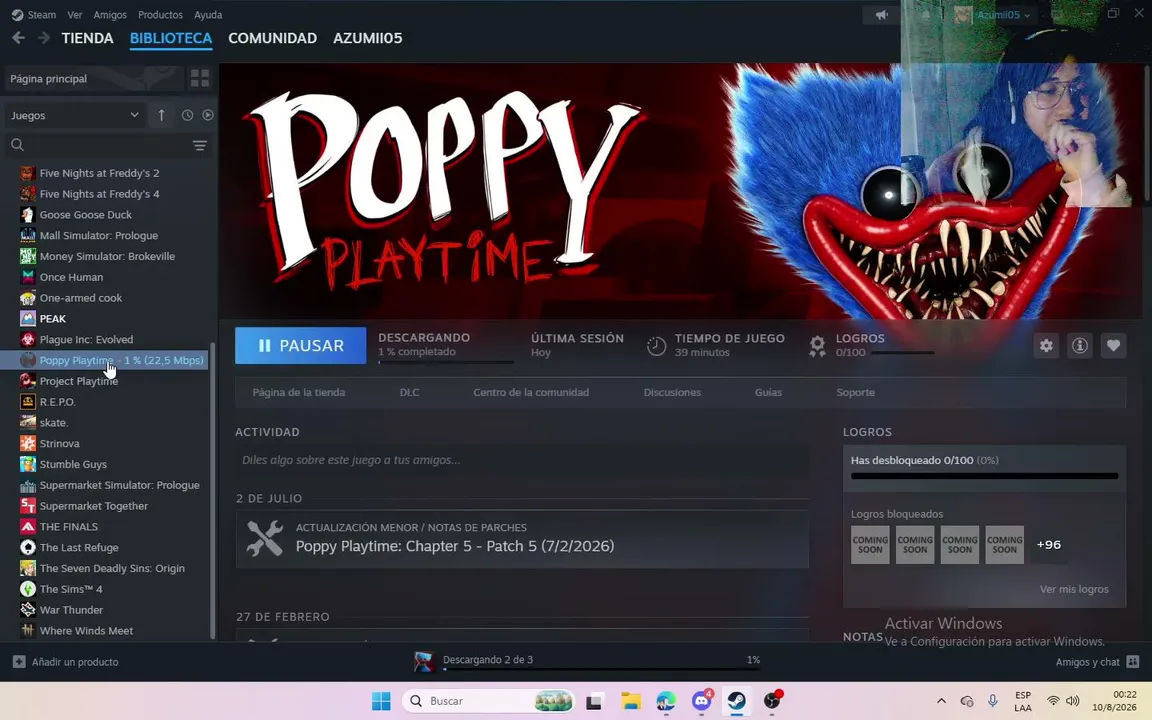Image resolution: width=1152 pixels, height=720 pixels.
Task: Open Azumii05 account dropdown
Action: [x=1003, y=15]
